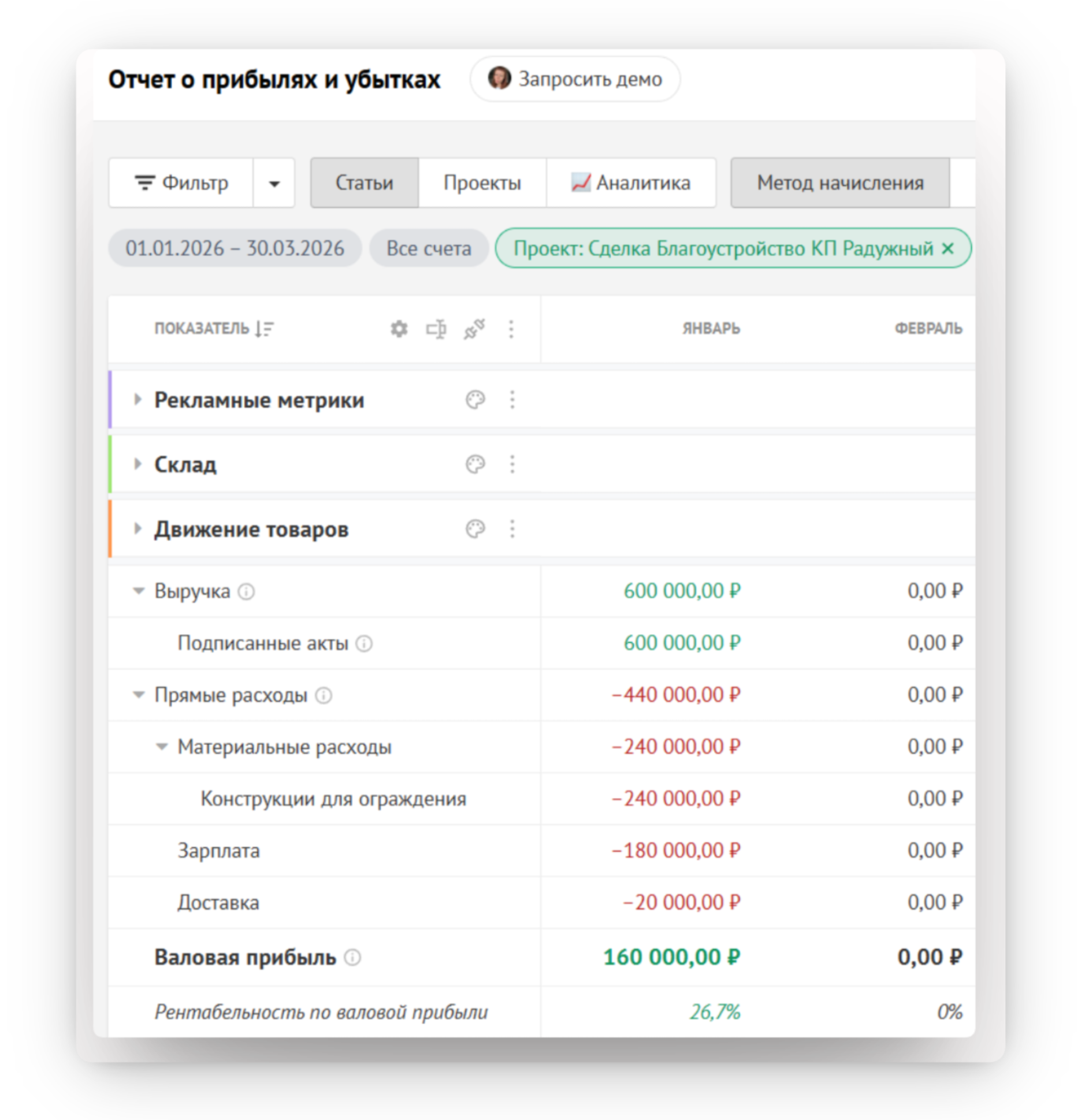Image resolution: width=1089 pixels, height=1120 pixels.
Task: Collapse the Материальные расходы subsection
Action: point(162,746)
